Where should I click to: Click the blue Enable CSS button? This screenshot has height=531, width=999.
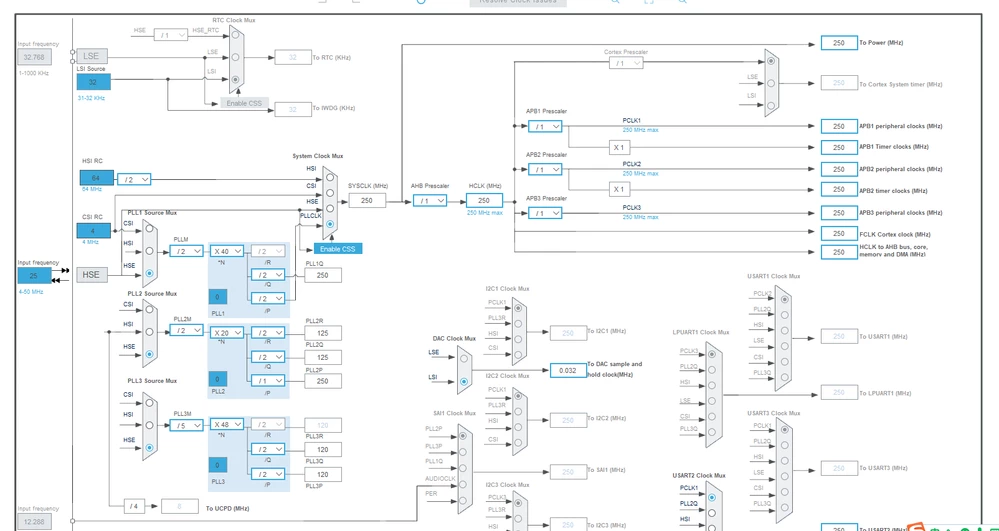[x=338, y=249]
